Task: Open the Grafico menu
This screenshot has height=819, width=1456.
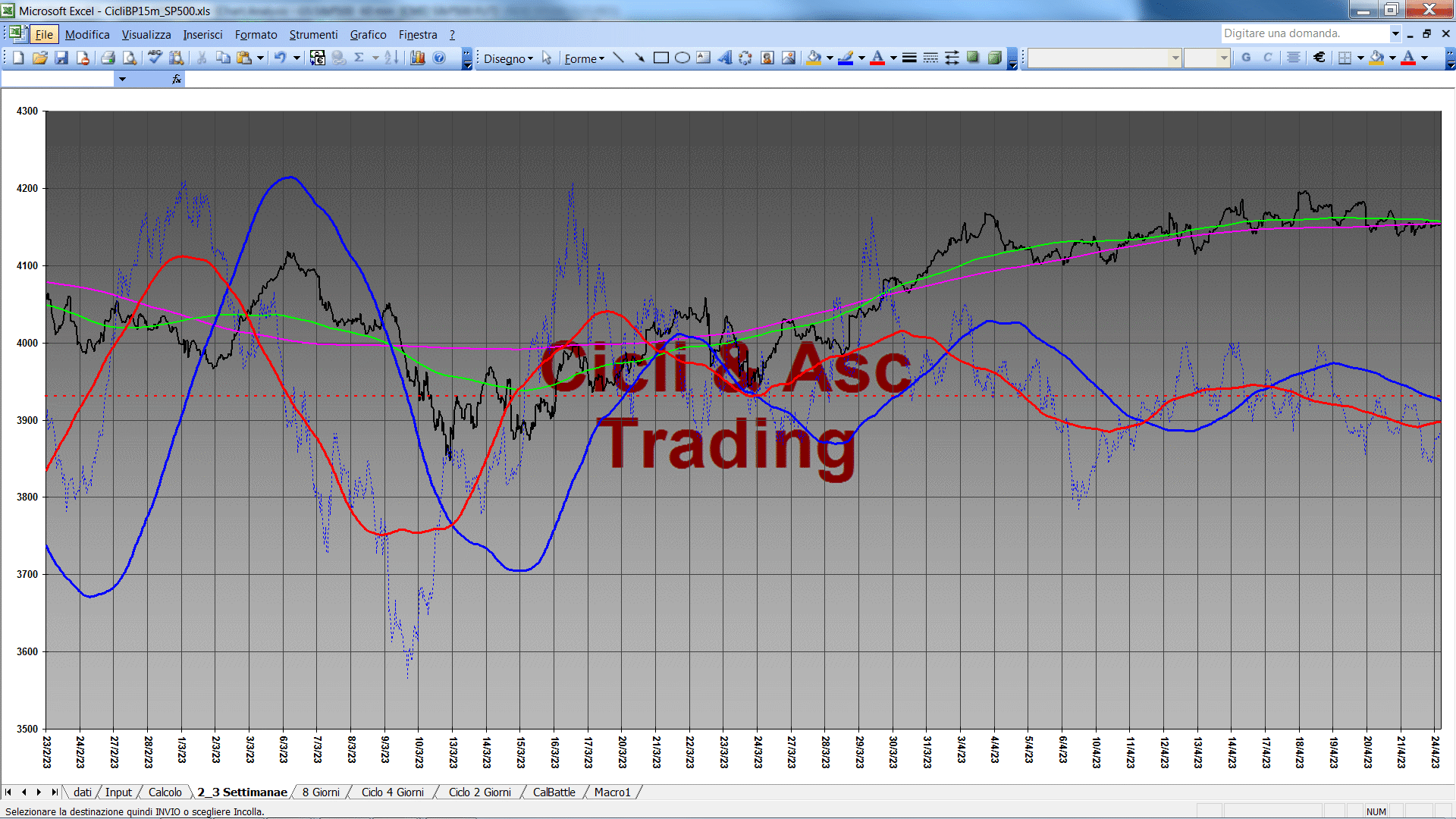Action: 368,34
